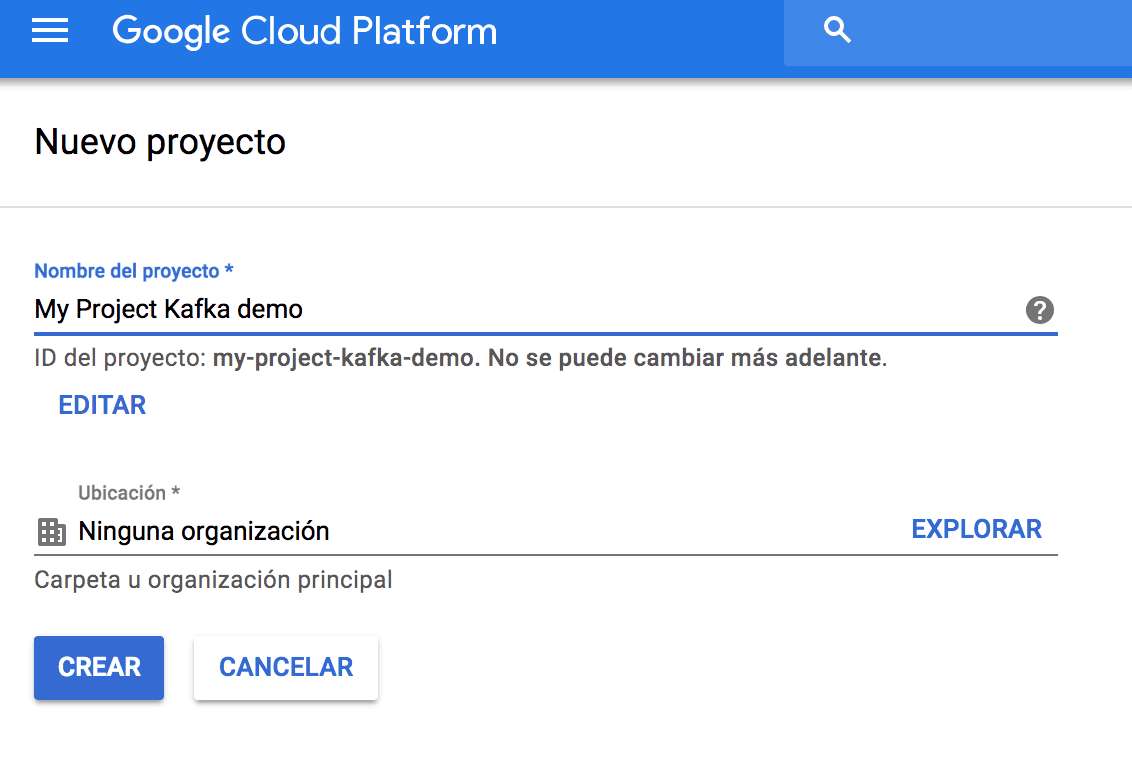Click the Ubicación label
The height and width of the screenshot is (774, 1132).
tap(129, 493)
